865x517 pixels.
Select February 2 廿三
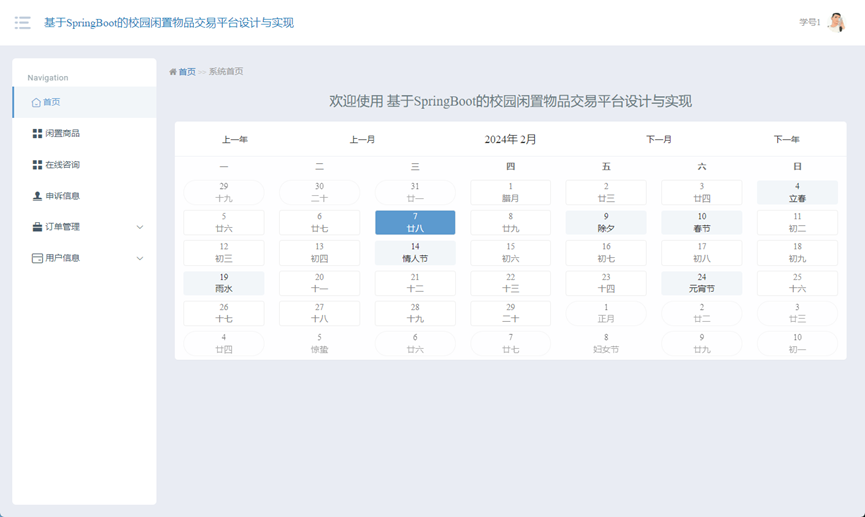(606, 193)
